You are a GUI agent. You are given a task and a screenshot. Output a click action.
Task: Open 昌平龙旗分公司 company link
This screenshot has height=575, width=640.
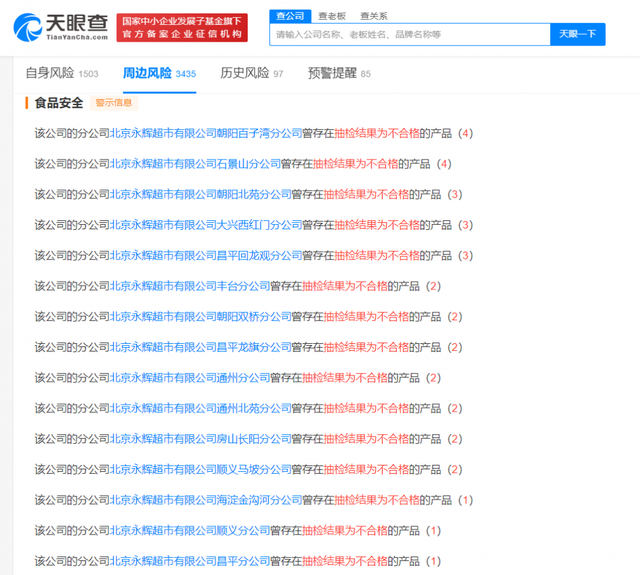(201, 347)
